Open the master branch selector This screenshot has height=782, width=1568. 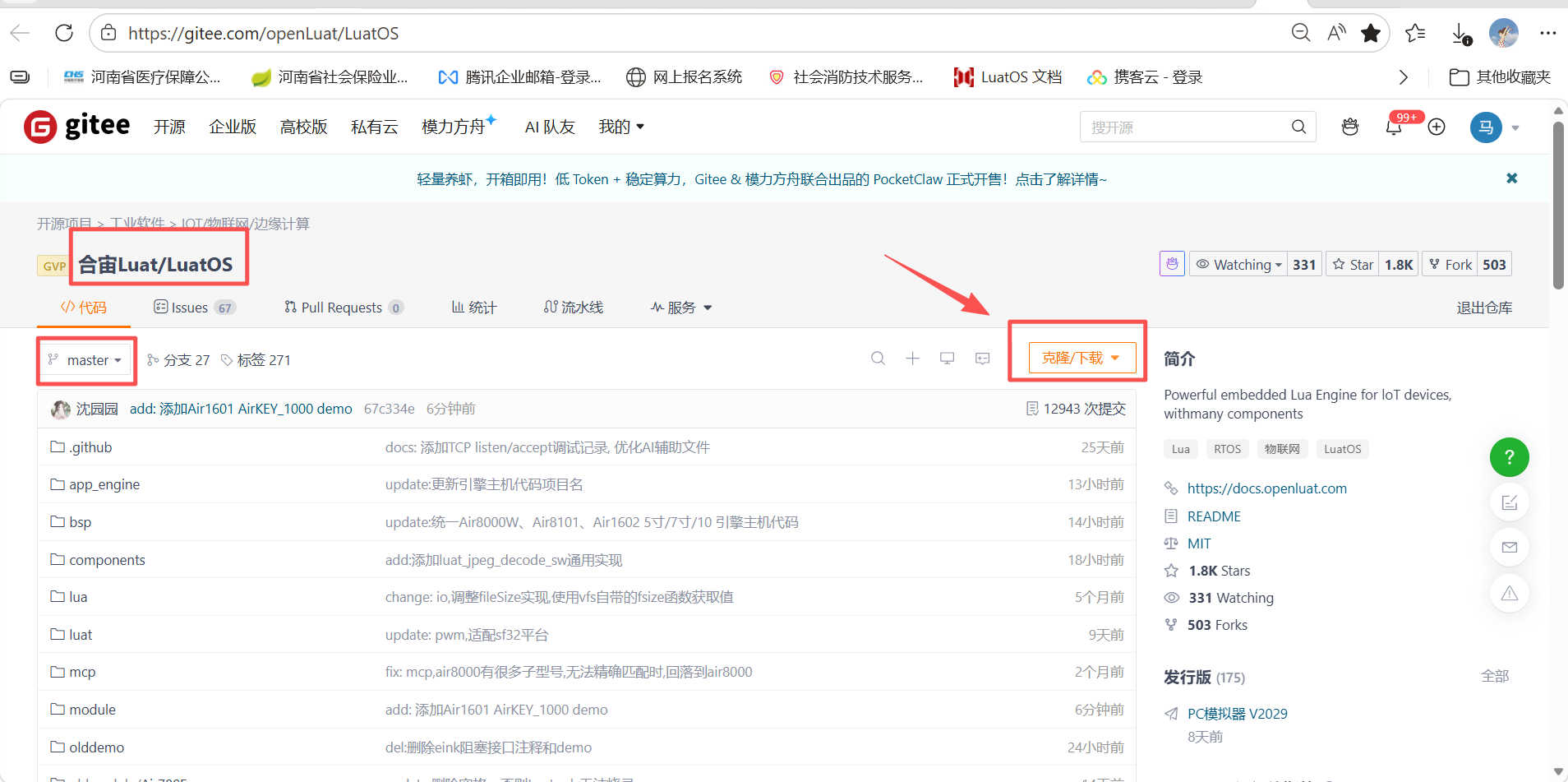[86, 360]
